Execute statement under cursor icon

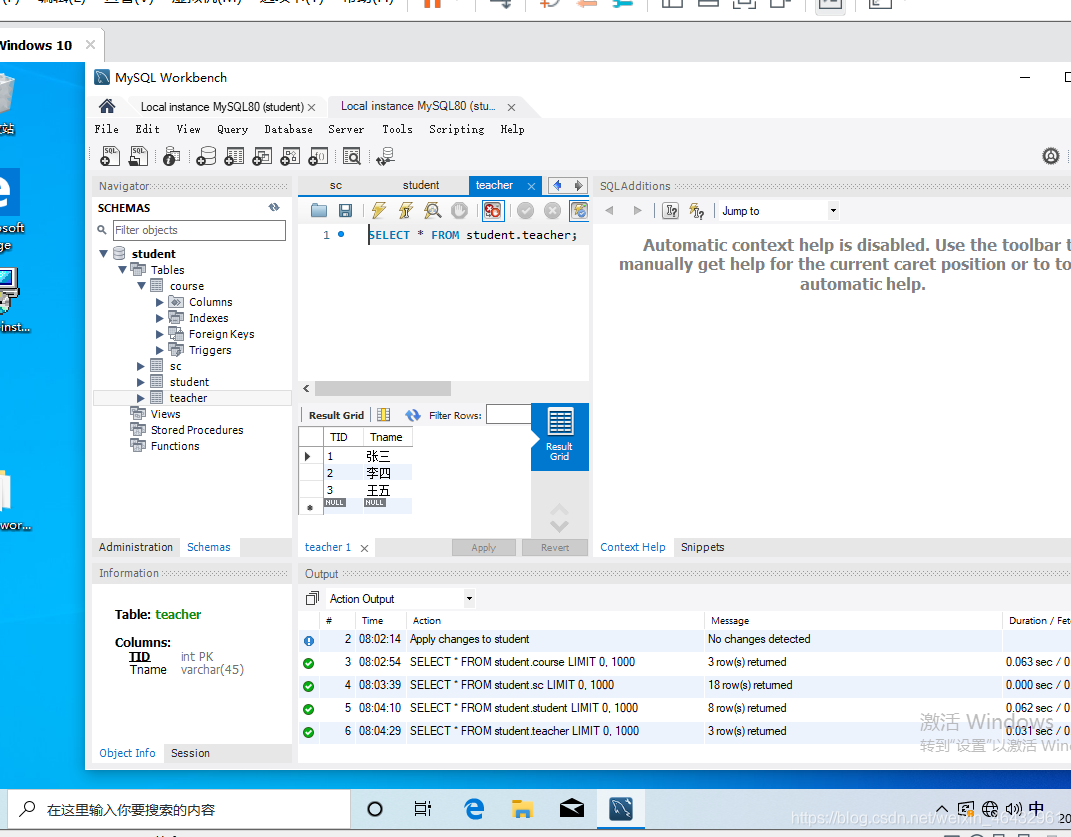[x=406, y=210]
